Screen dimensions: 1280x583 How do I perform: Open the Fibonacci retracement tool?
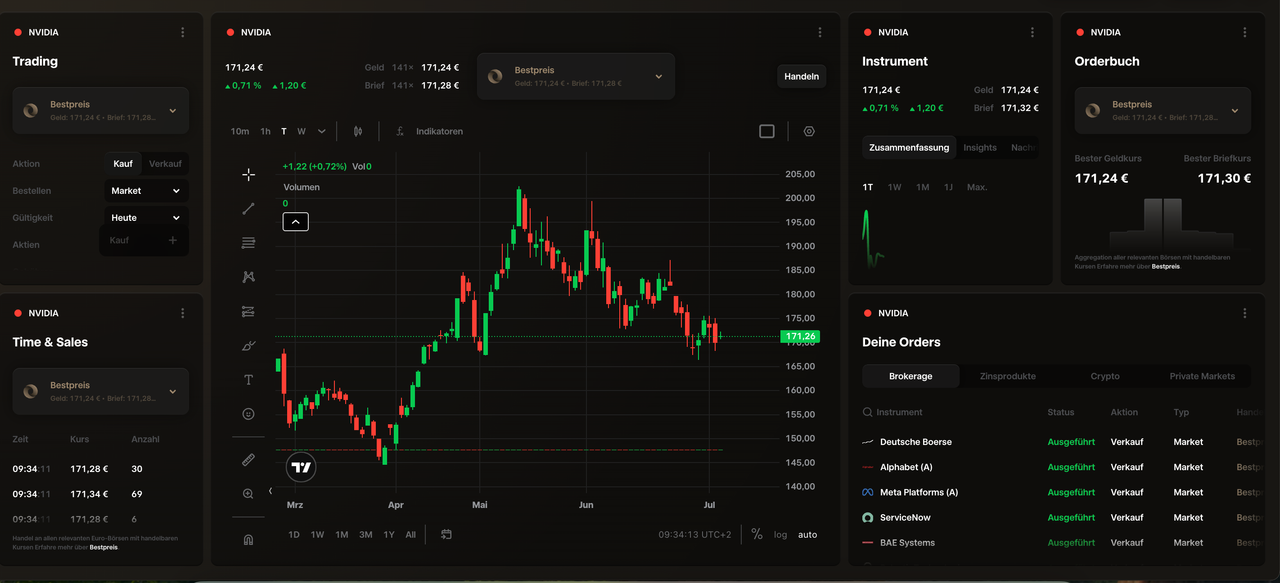tap(248, 243)
